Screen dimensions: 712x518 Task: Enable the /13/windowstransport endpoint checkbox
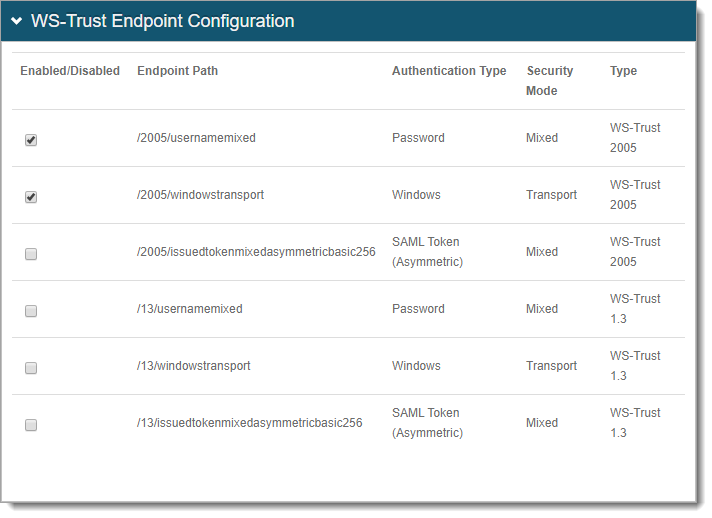click(x=31, y=368)
